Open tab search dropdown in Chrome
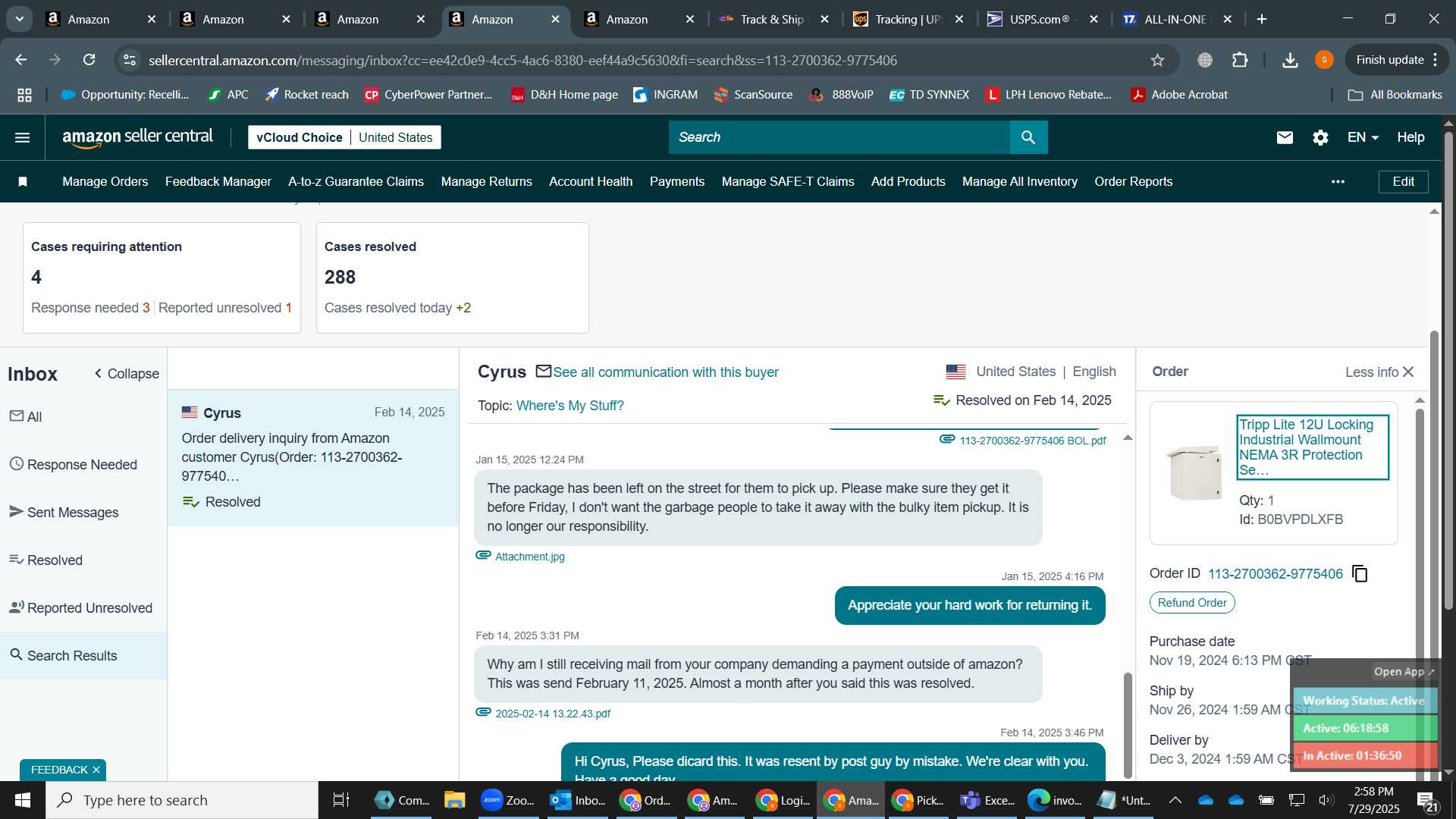This screenshot has height=819, width=1456. click(19, 19)
